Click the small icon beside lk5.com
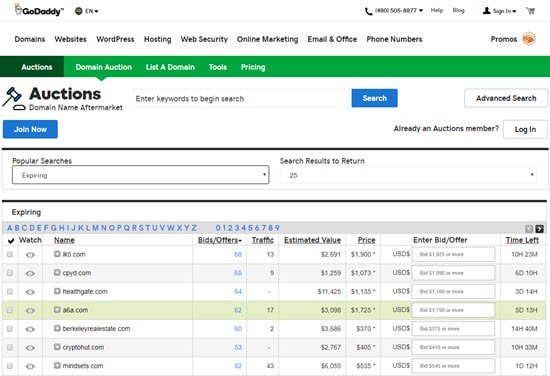This screenshot has width=550, height=376. [57, 254]
